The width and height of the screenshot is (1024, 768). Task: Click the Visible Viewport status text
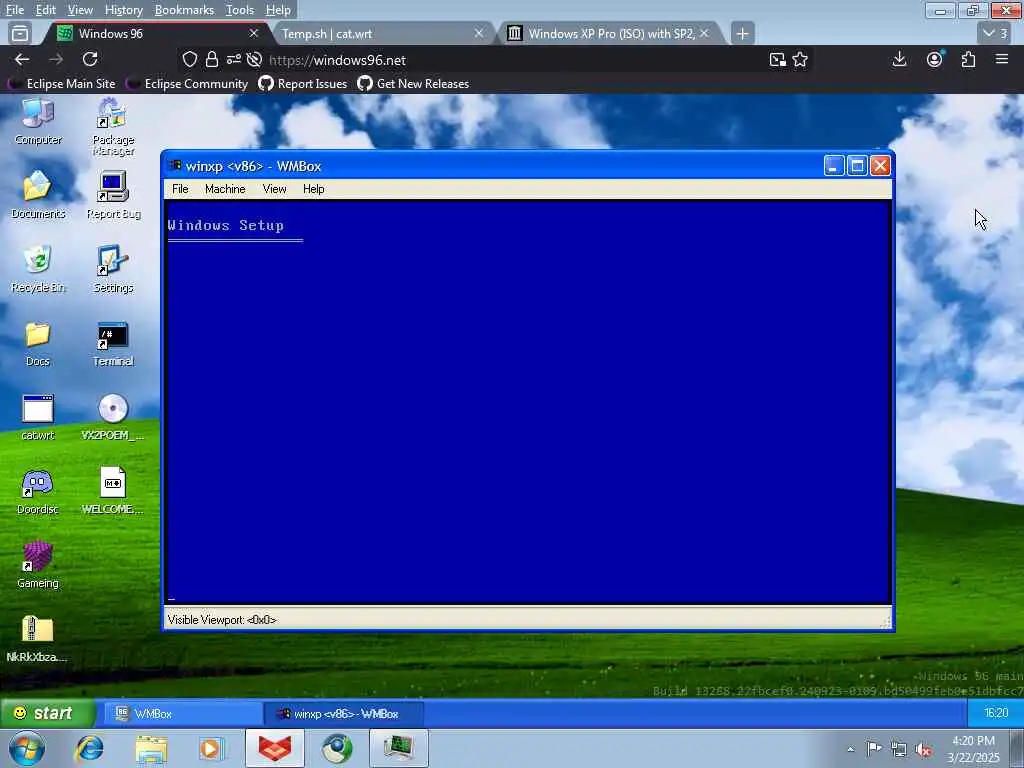222,620
